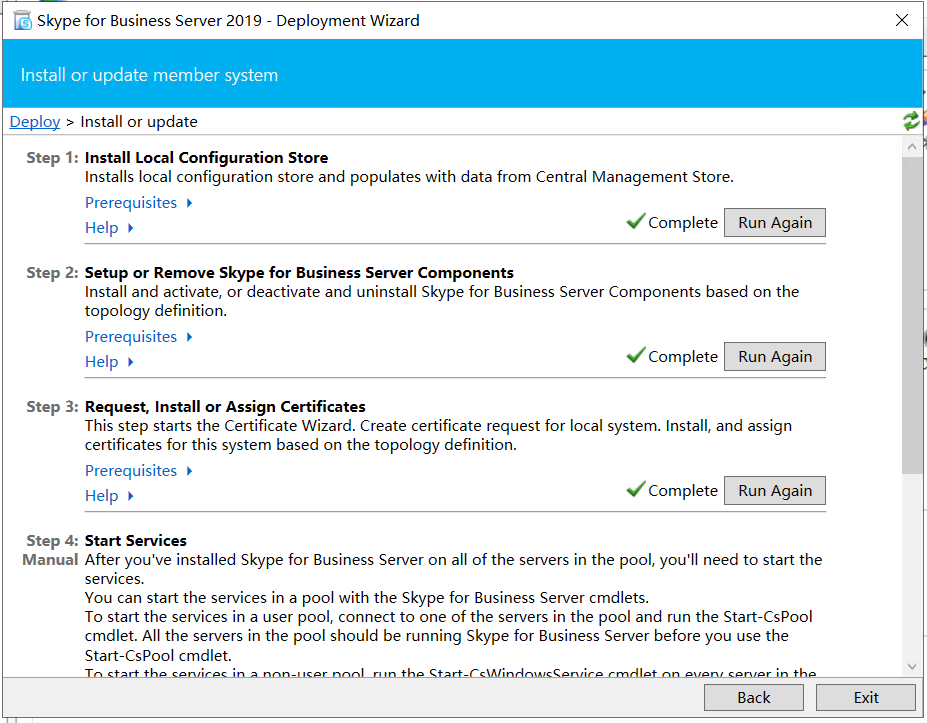The width and height of the screenshot is (927, 723).
Task: Click the Step 1 'Complete' status text
Action: pos(683,223)
